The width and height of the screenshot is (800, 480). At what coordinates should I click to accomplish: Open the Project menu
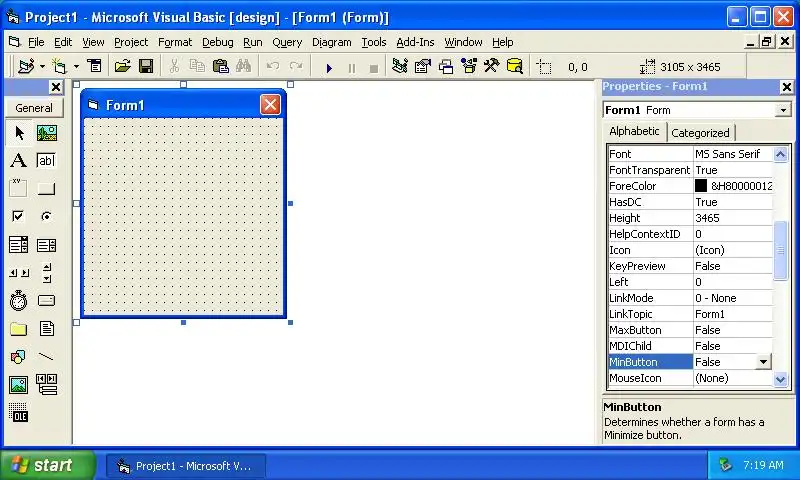pos(131,42)
